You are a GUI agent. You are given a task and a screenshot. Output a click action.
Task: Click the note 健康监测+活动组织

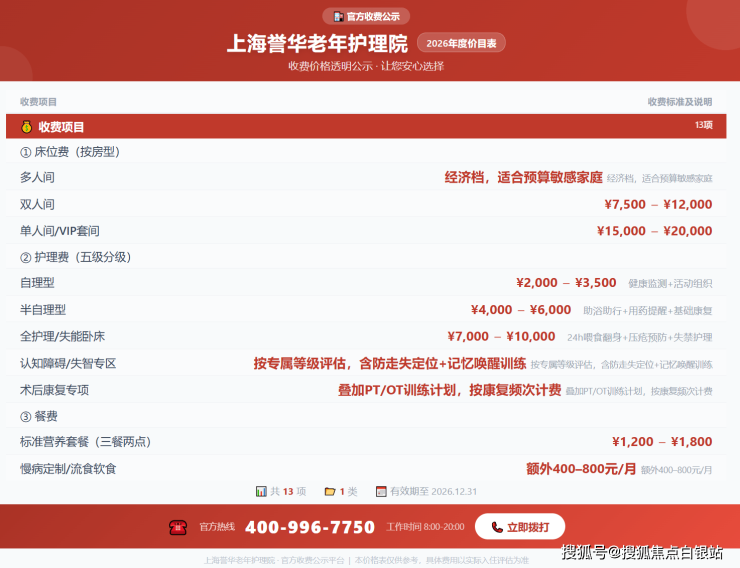click(670, 284)
